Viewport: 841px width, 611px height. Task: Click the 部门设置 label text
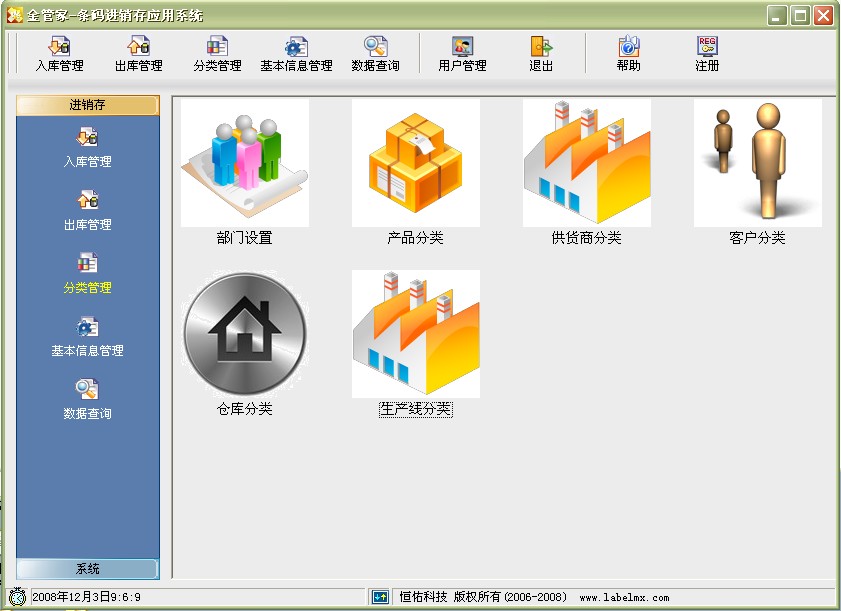tap(245, 238)
